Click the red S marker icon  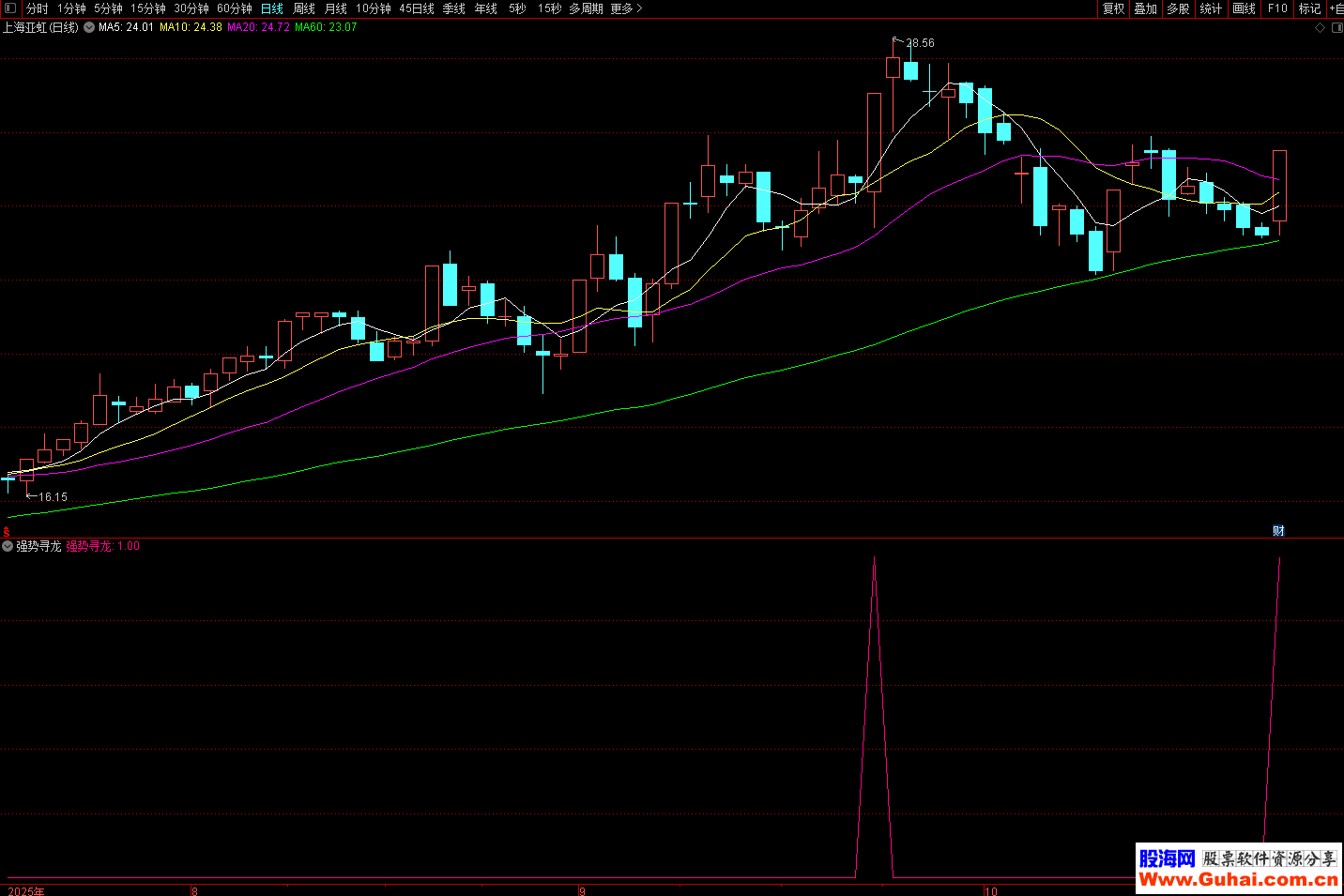[x=7, y=531]
